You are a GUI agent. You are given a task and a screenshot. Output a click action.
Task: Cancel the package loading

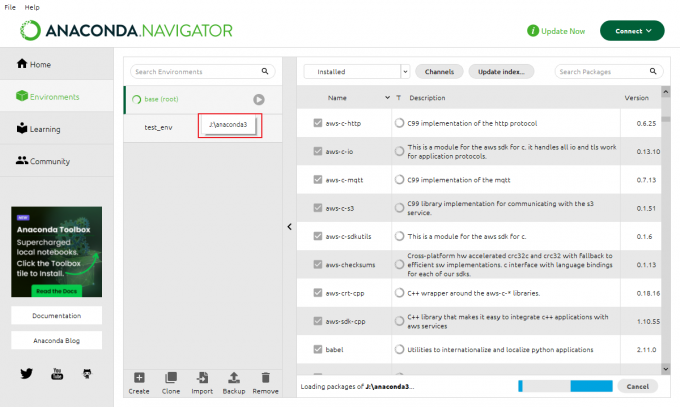point(638,386)
